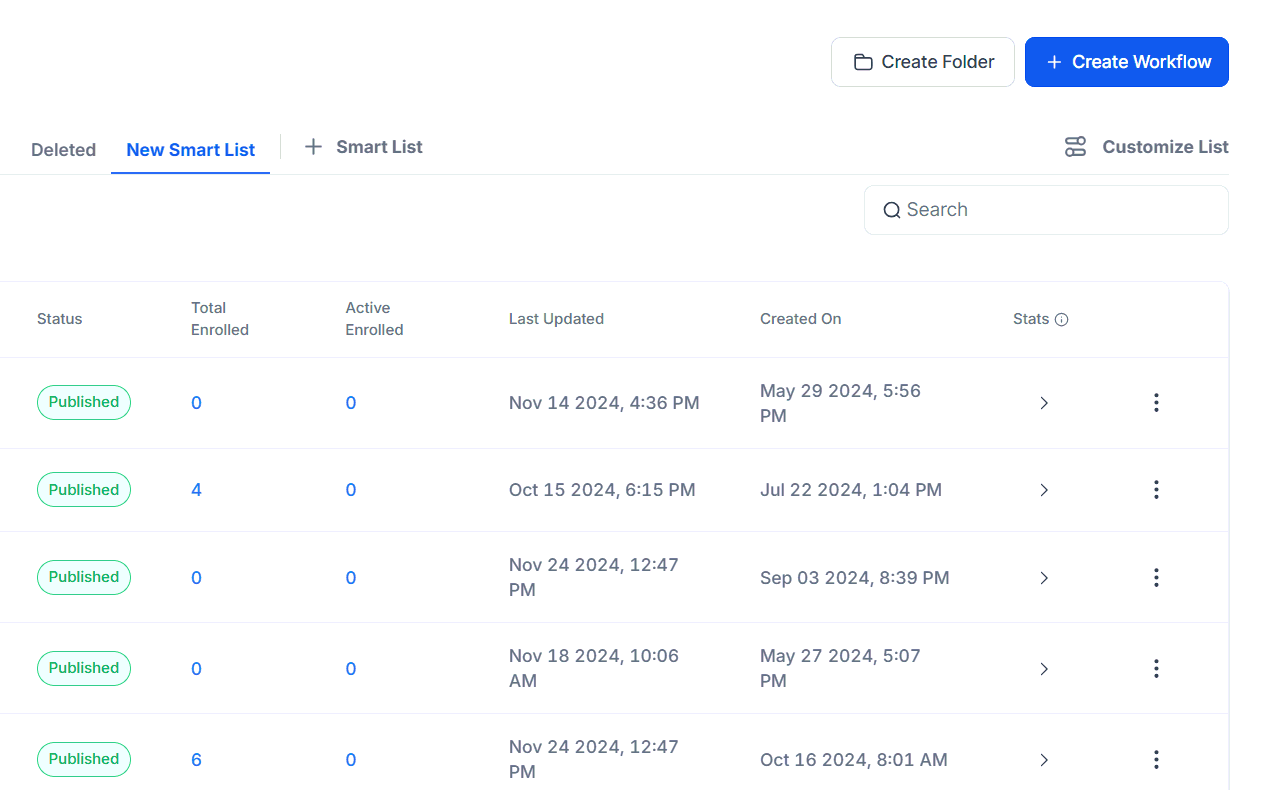Expand stats for the Jul 22 workflow
Image resolution: width=1268 pixels, height=790 pixels.
coord(1044,489)
